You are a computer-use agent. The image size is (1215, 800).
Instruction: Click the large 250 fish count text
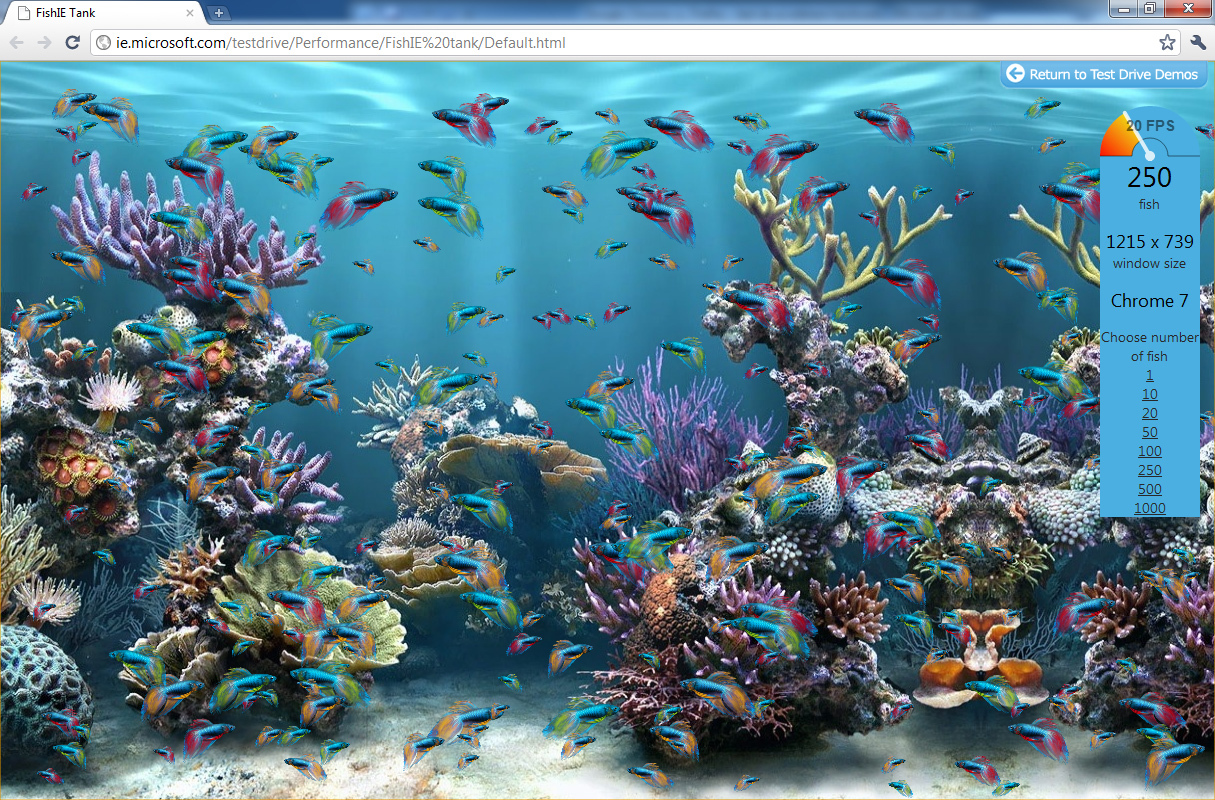point(1150,178)
